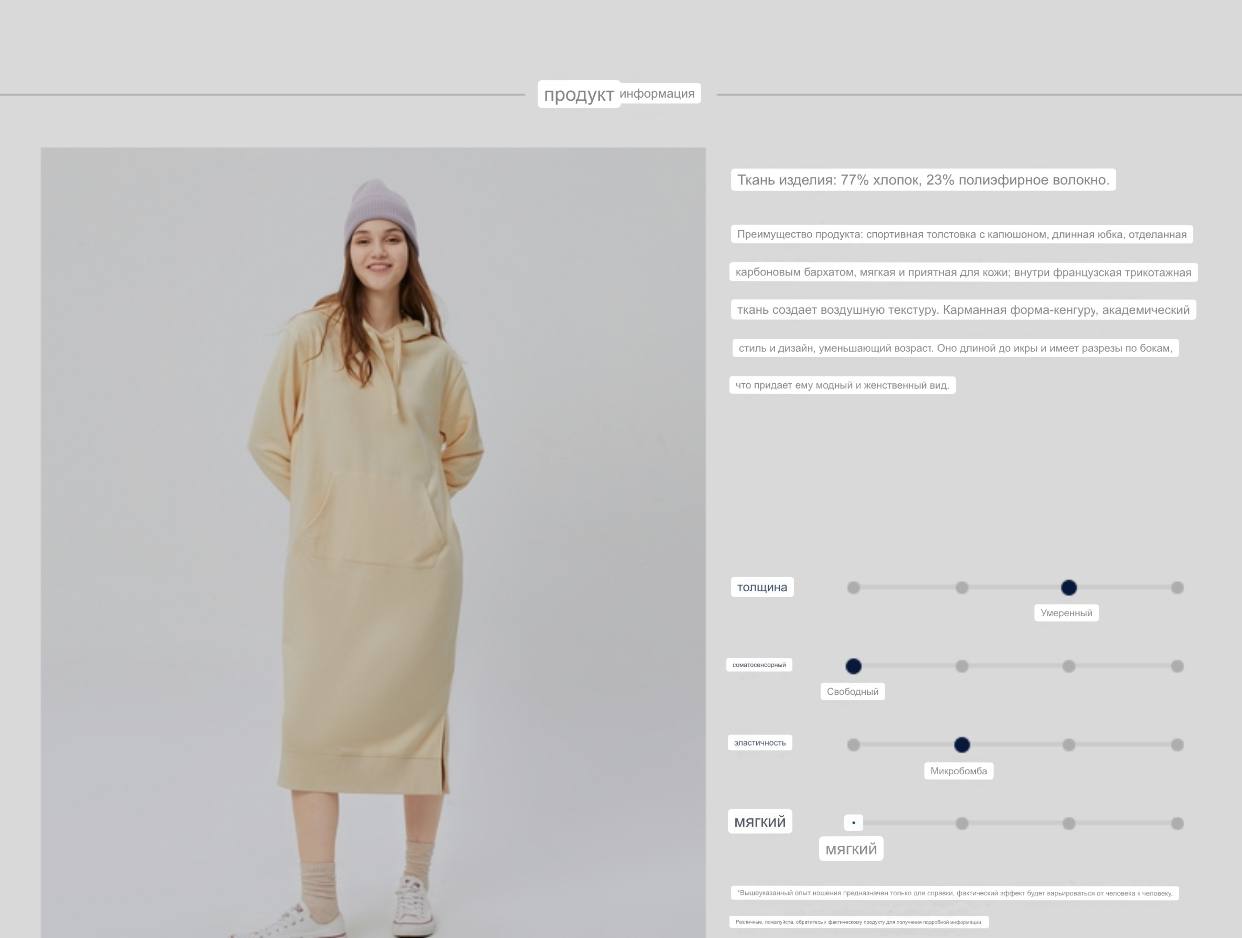Click the line starting 'карбоновым бархатом'
The width and height of the screenshot is (1242, 938).
coord(963,272)
